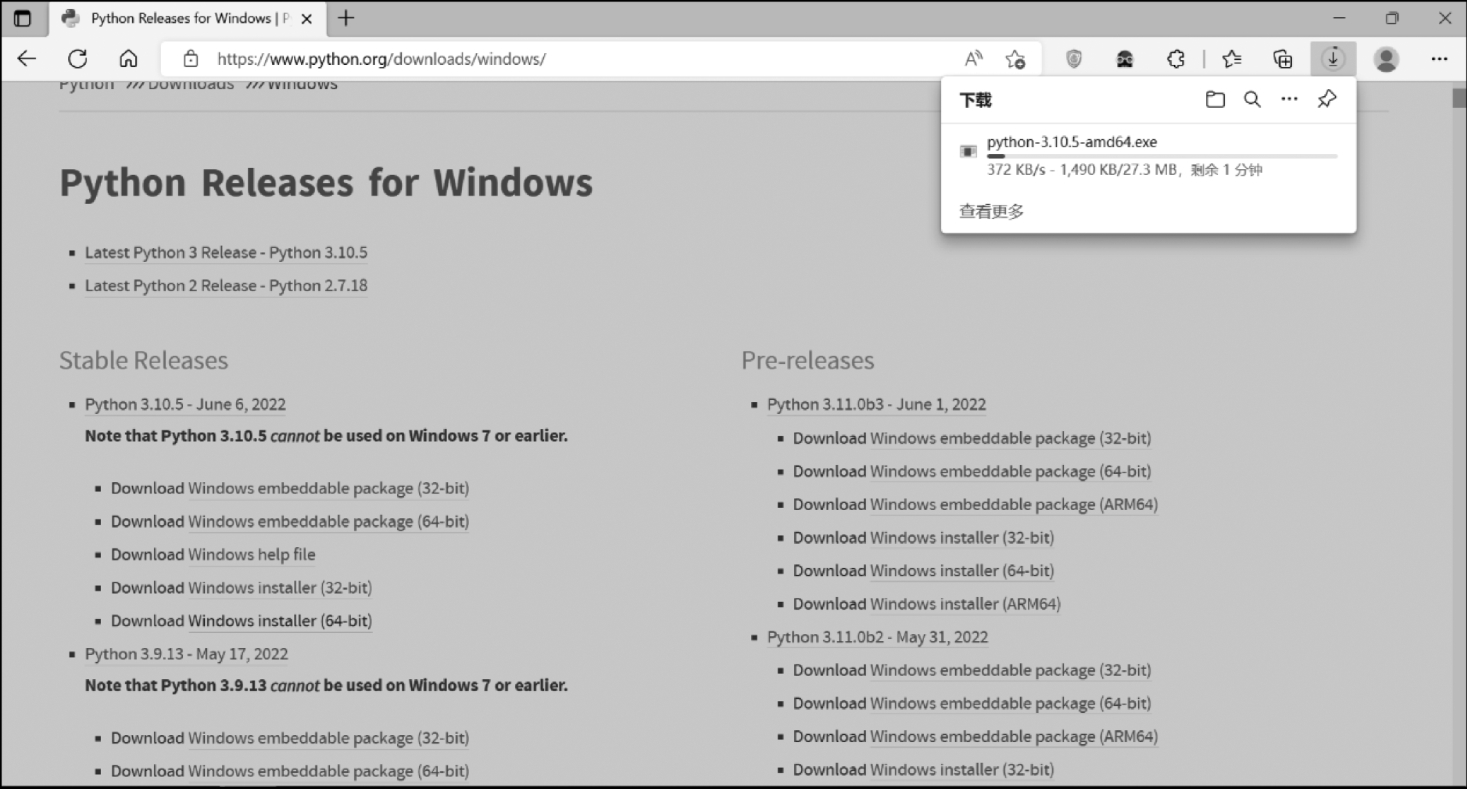Open Latest Python 2 Release - Python 2.7.18
Image resolution: width=1467 pixels, height=790 pixels.
click(x=226, y=286)
